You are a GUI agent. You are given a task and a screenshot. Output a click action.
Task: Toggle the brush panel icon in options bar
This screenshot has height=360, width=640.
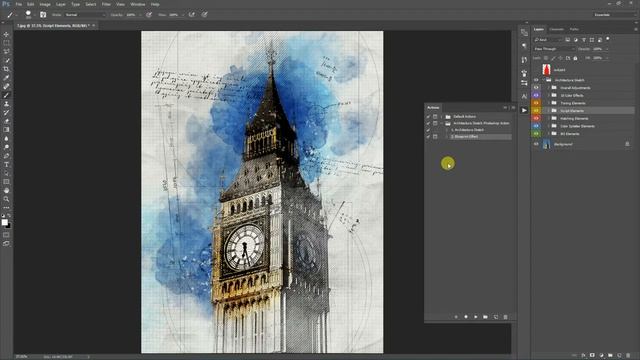point(43,15)
